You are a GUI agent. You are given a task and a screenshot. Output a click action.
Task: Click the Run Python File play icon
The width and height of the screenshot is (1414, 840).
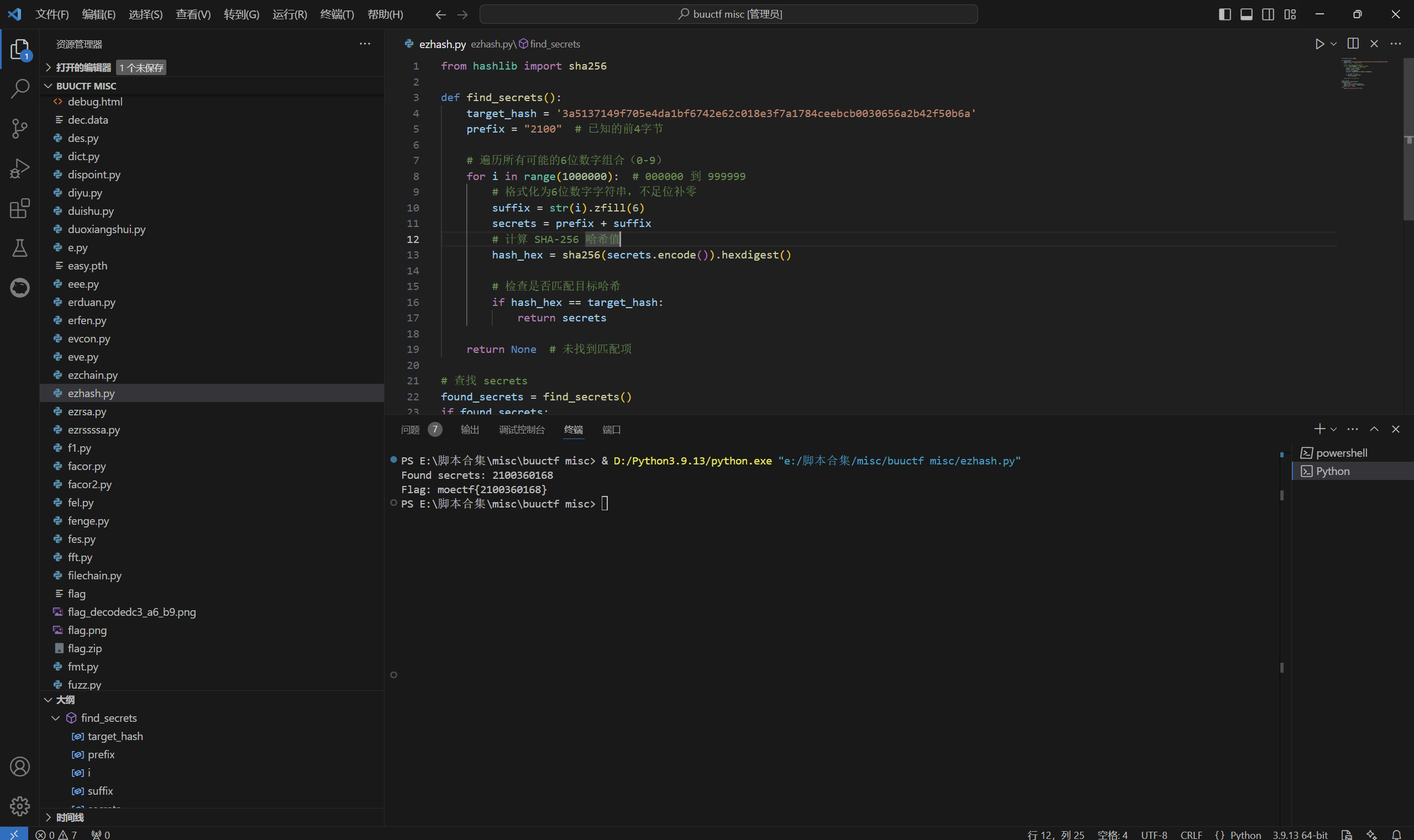coord(1320,44)
